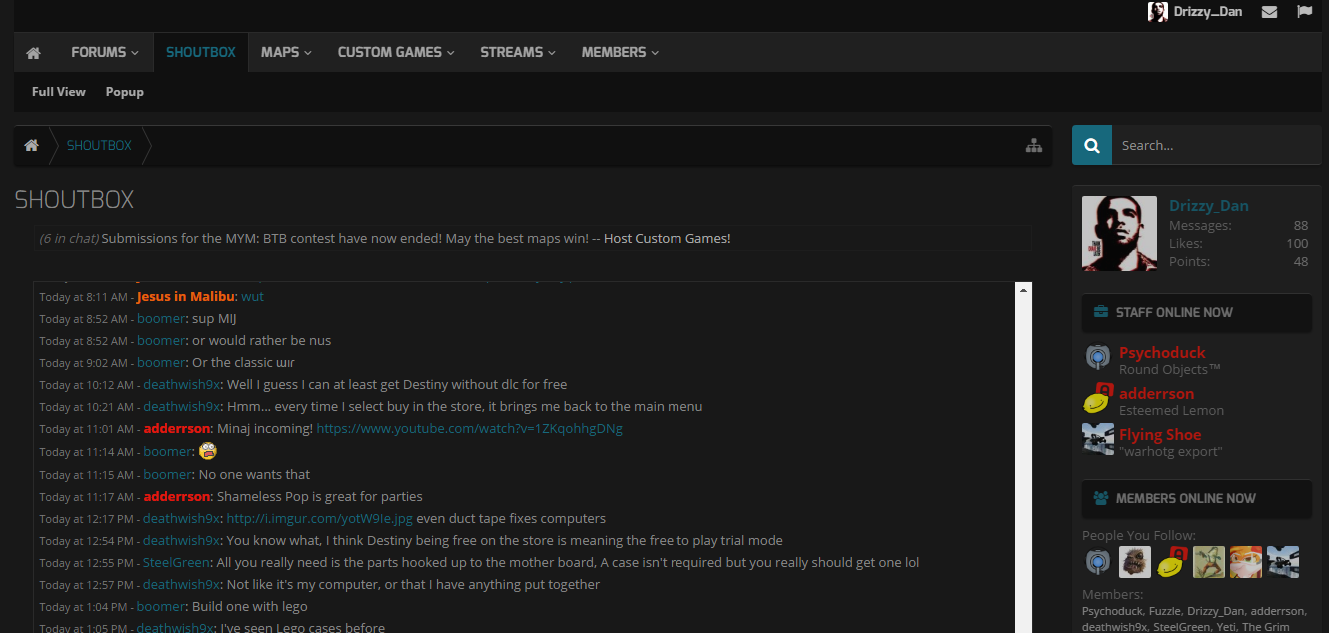
Task: Open the Popup shoutbox view
Action: click(x=125, y=92)
